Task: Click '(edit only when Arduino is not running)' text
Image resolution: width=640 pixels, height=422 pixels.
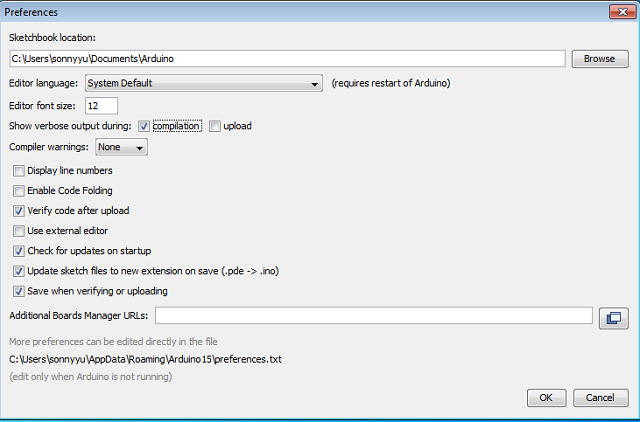Action: tap(91, 377)
